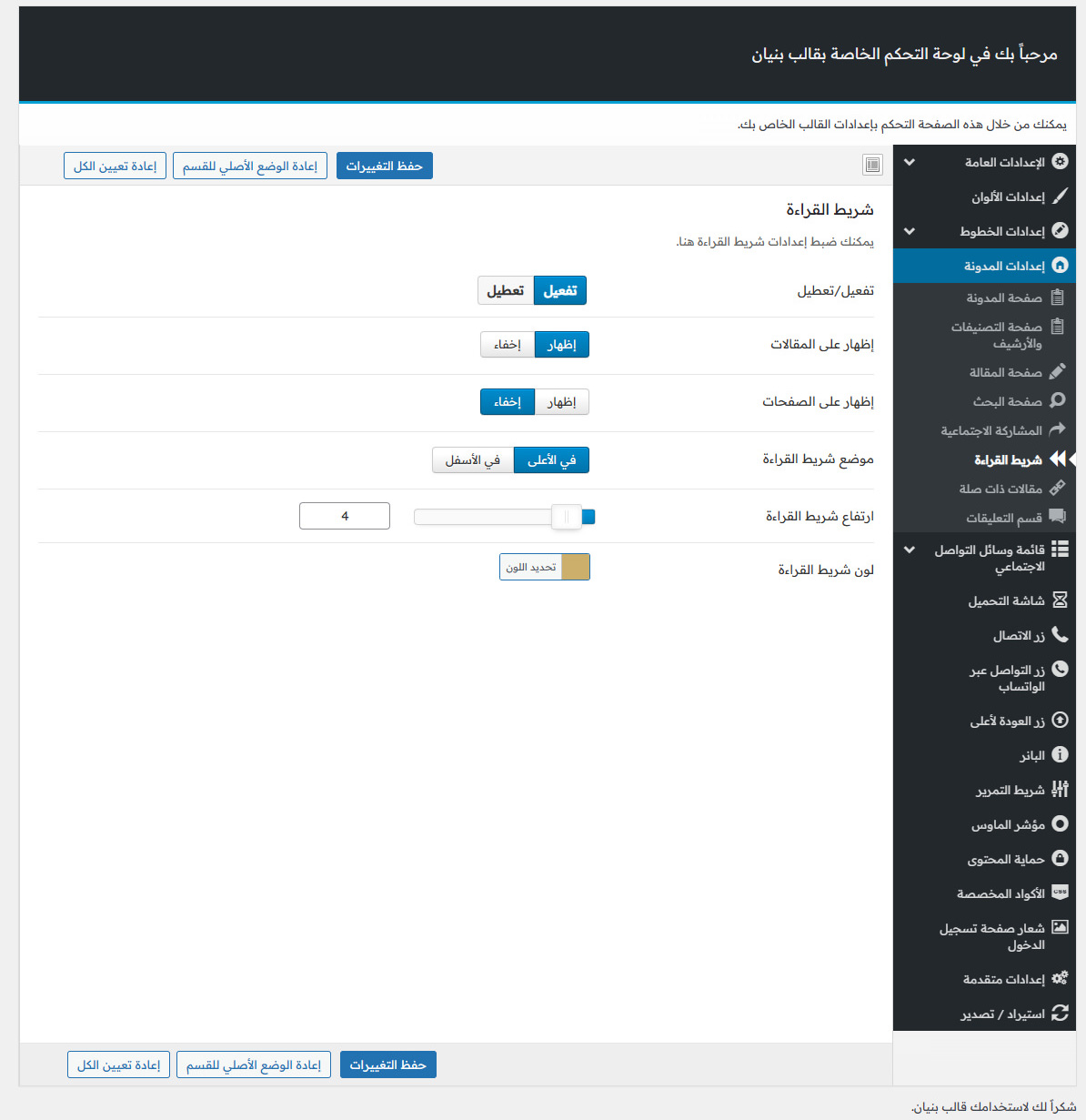Image resolution: width=1086 pixels, height=1120 pixels.
Task: Click the expand-all sections icon in toolbar
Action: (872, 165)
